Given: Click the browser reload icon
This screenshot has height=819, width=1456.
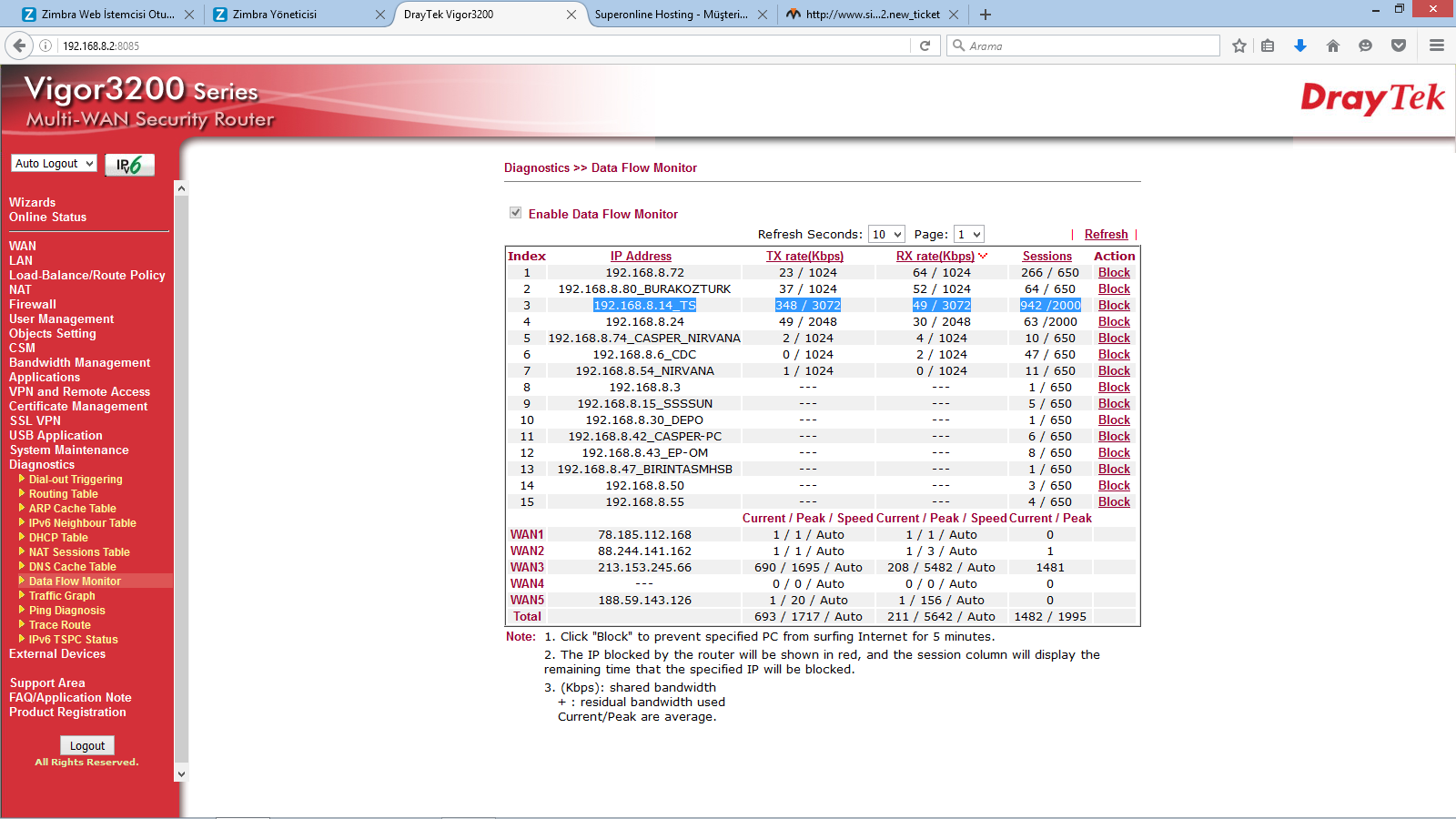Looking at the screenshot, I should (x=925, y=45).
